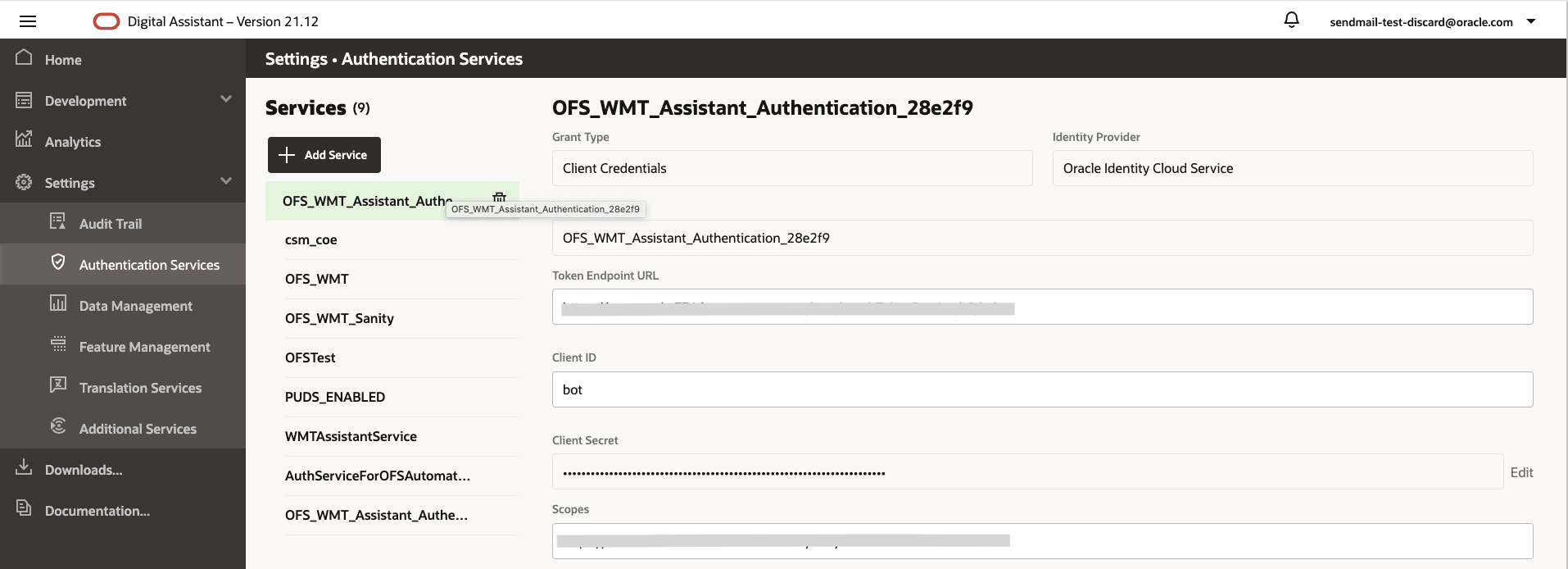The height and width of the screenshot is (569, 1568).
Task: Open the Downloads... link
Action: pyautogui.click(x=84, y=470)
